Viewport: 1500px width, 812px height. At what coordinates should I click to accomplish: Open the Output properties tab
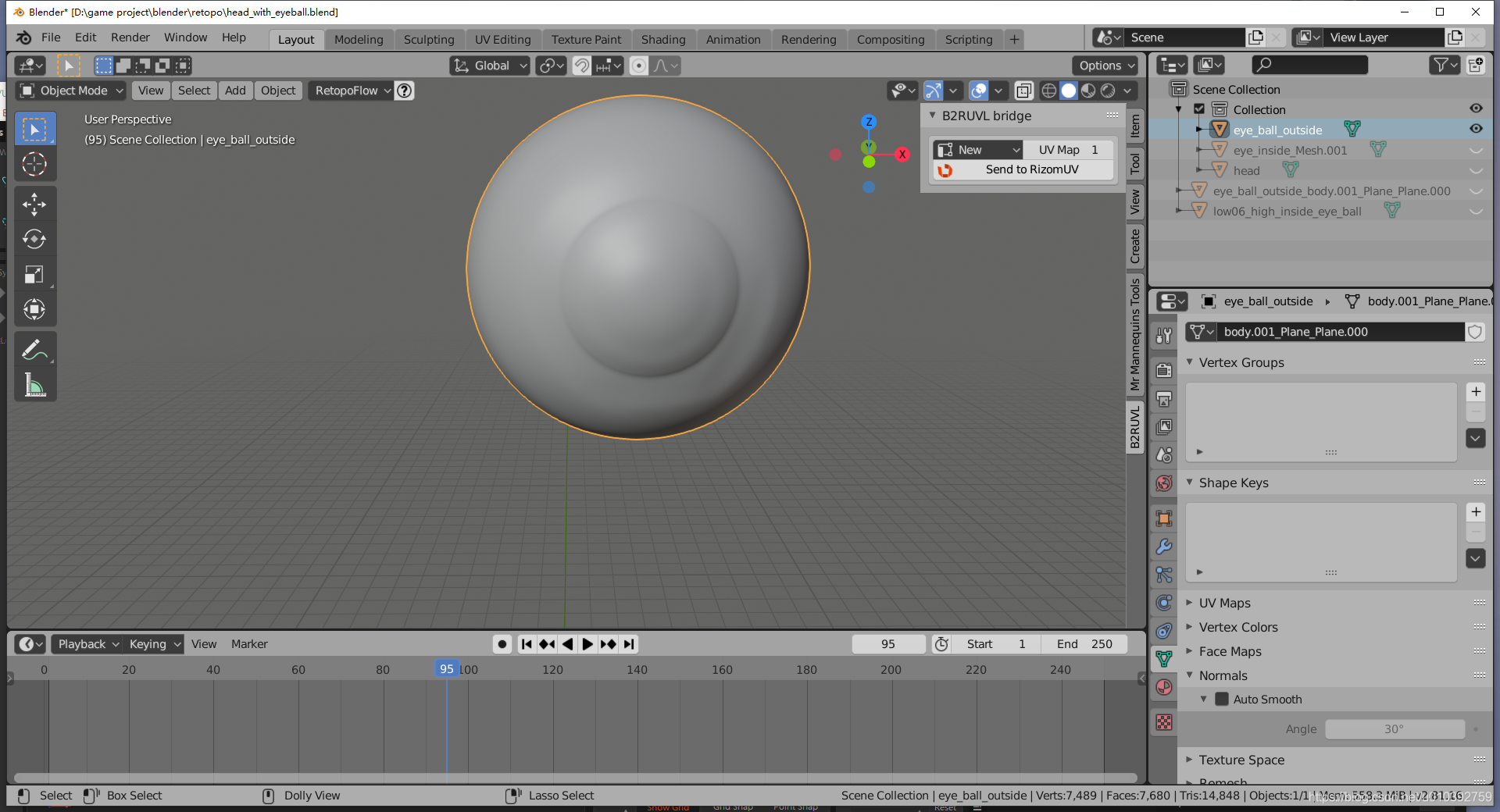[x=1164, y=399]
